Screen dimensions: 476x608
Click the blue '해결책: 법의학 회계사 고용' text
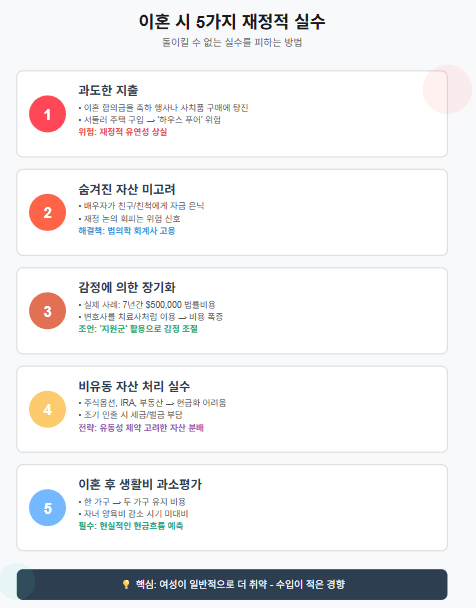[127, 231]
